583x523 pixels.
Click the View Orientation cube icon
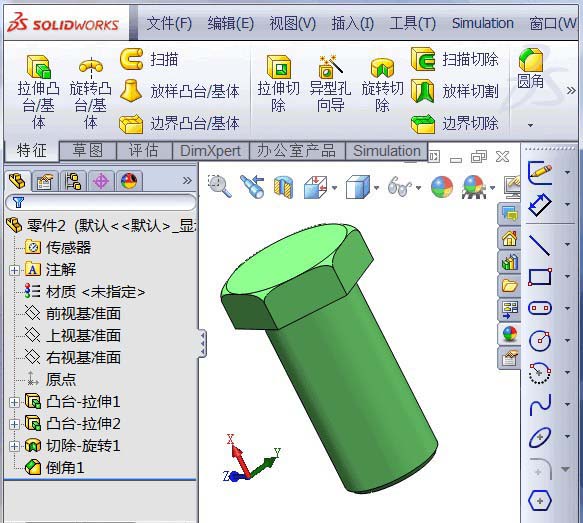pos(315,187)
